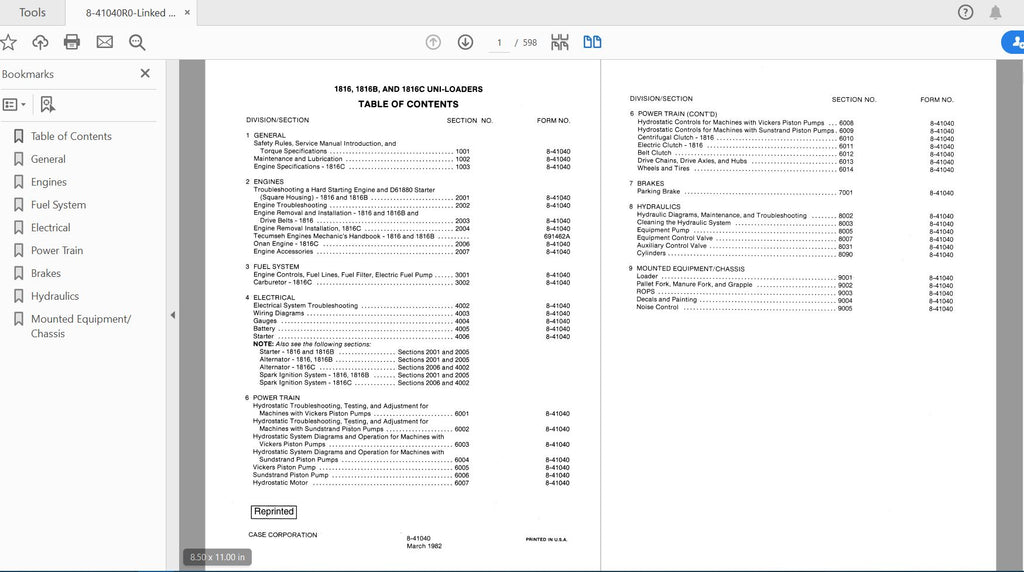1024x572 pixels.
Task: Click the bookmark icon beside Power Train
Action: (18, 250)
